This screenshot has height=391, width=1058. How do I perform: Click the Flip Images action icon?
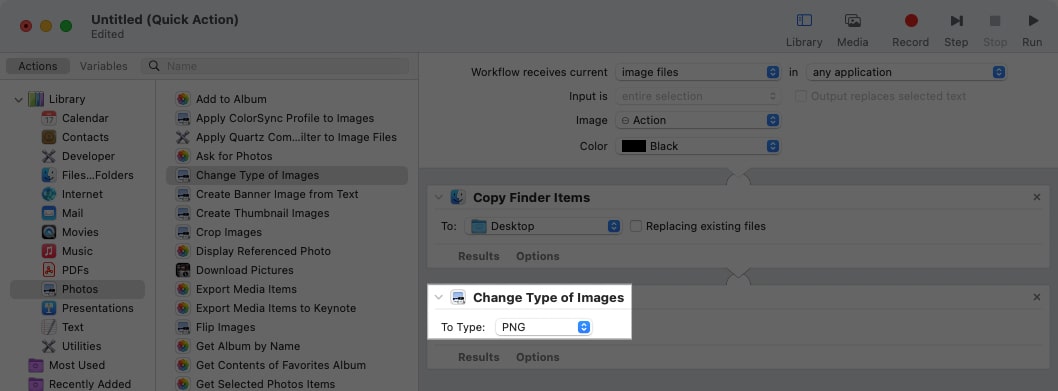[x=183, y=327]
